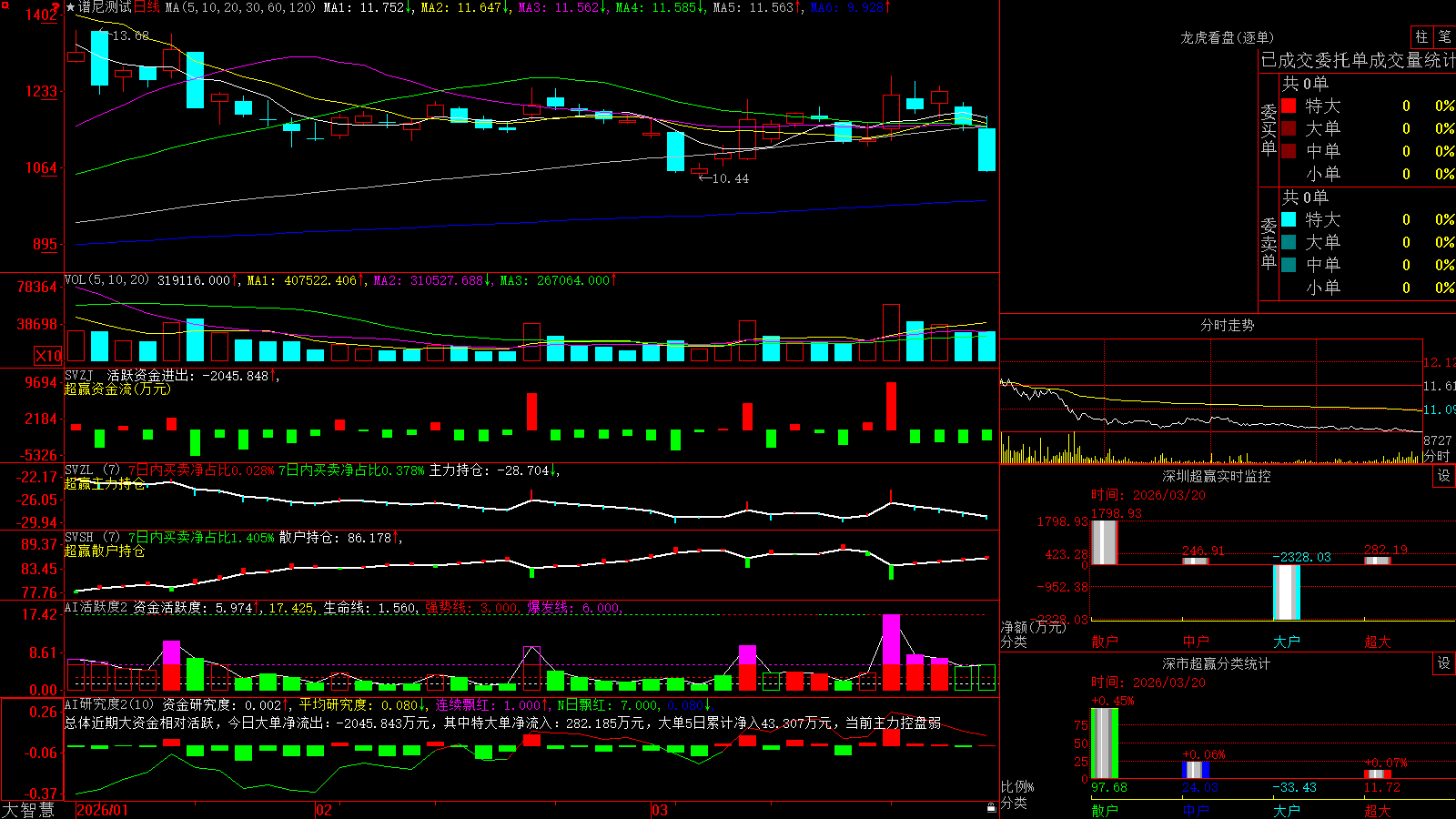
Task: Click the 龙虎看盘(逐单) panel title
Action: 1227,37
